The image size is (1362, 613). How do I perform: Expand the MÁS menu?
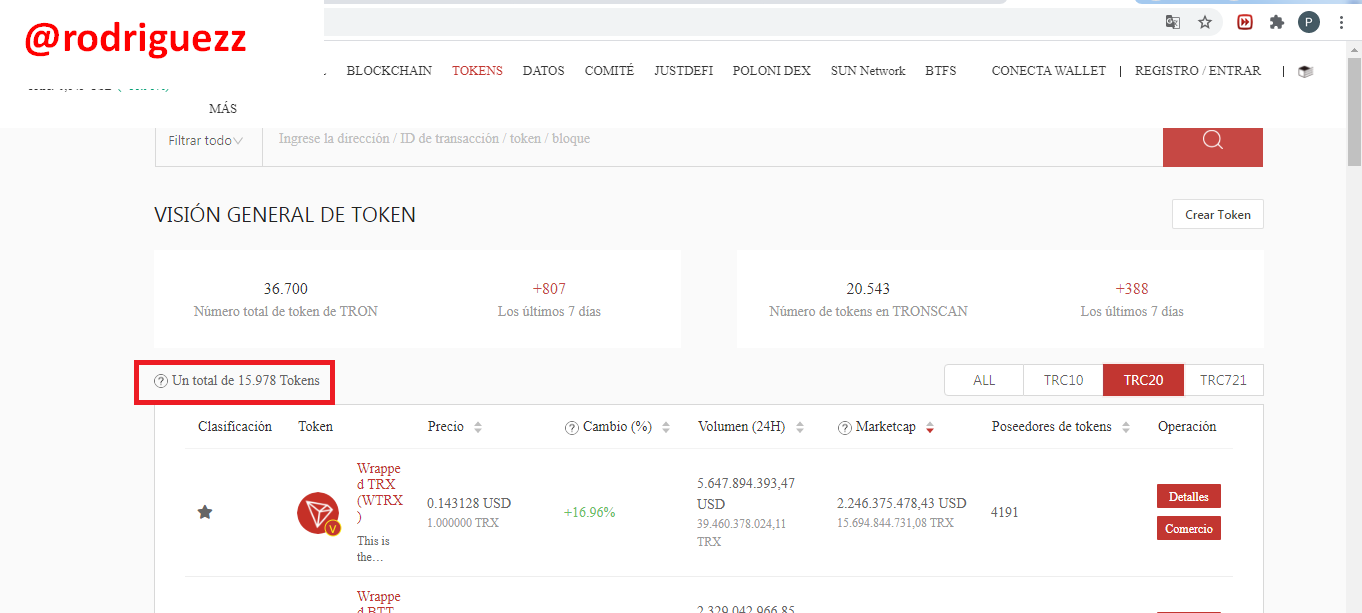point(223,109)
